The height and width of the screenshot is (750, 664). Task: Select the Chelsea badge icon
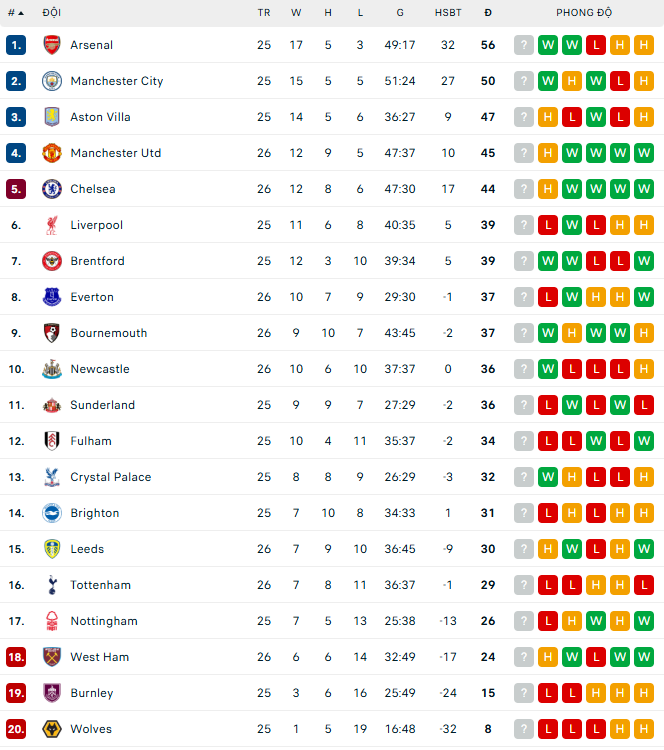pos(52,189)
